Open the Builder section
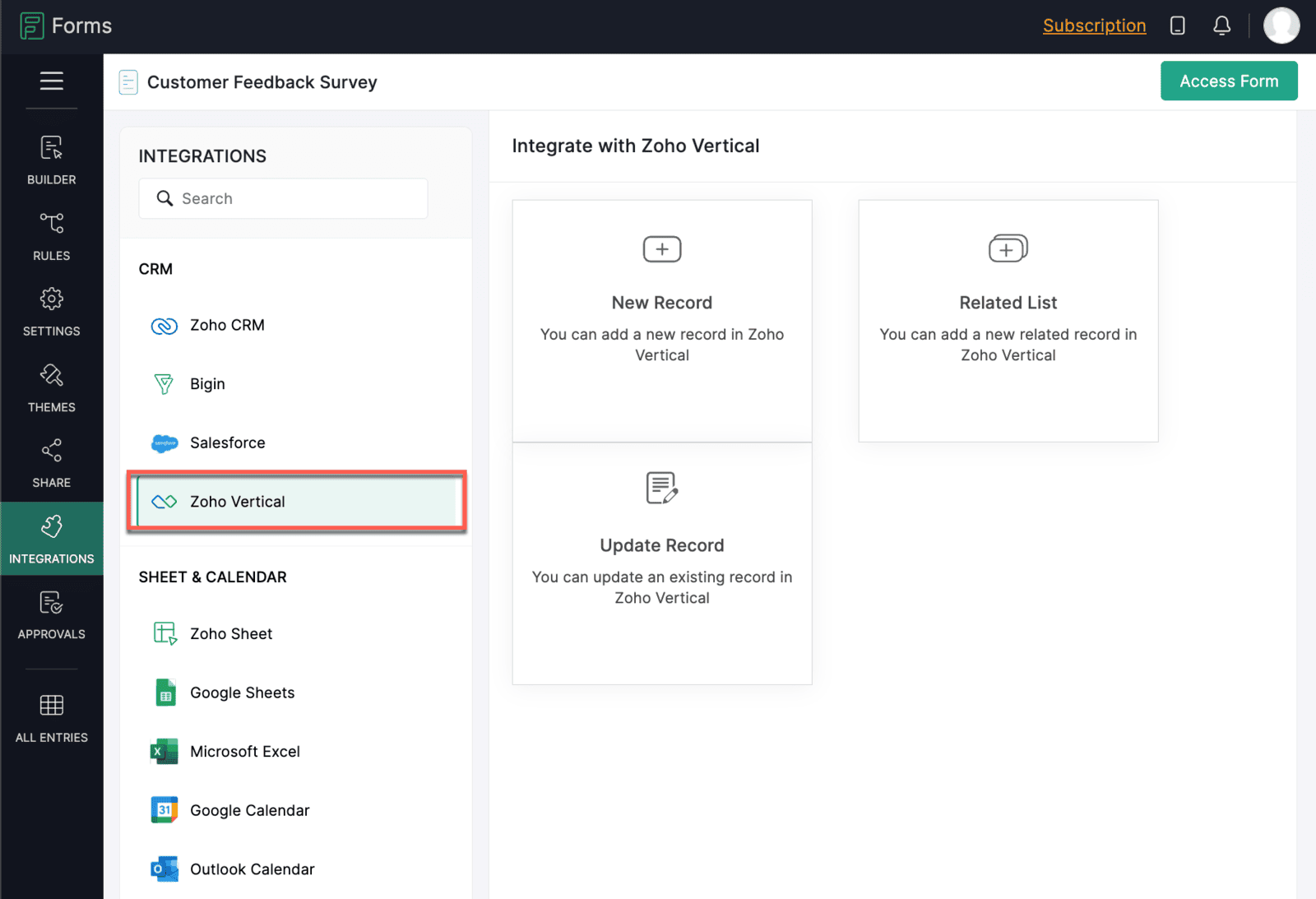Image resolution: width=1316 pixels, height=899 pixels. [51, 160]
